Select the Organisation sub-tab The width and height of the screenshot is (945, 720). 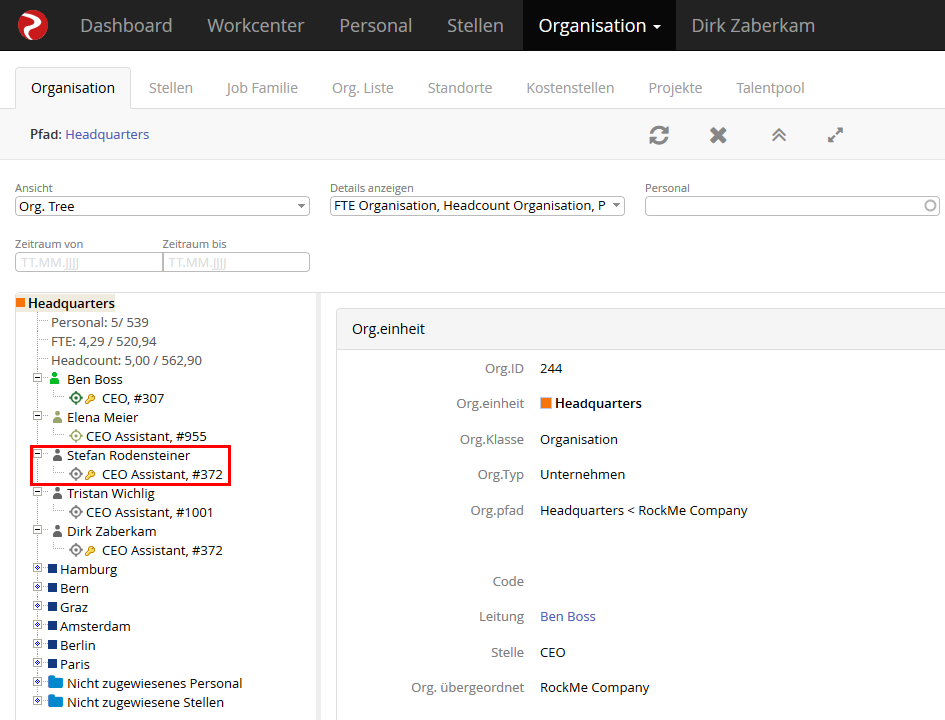point(73,88)
